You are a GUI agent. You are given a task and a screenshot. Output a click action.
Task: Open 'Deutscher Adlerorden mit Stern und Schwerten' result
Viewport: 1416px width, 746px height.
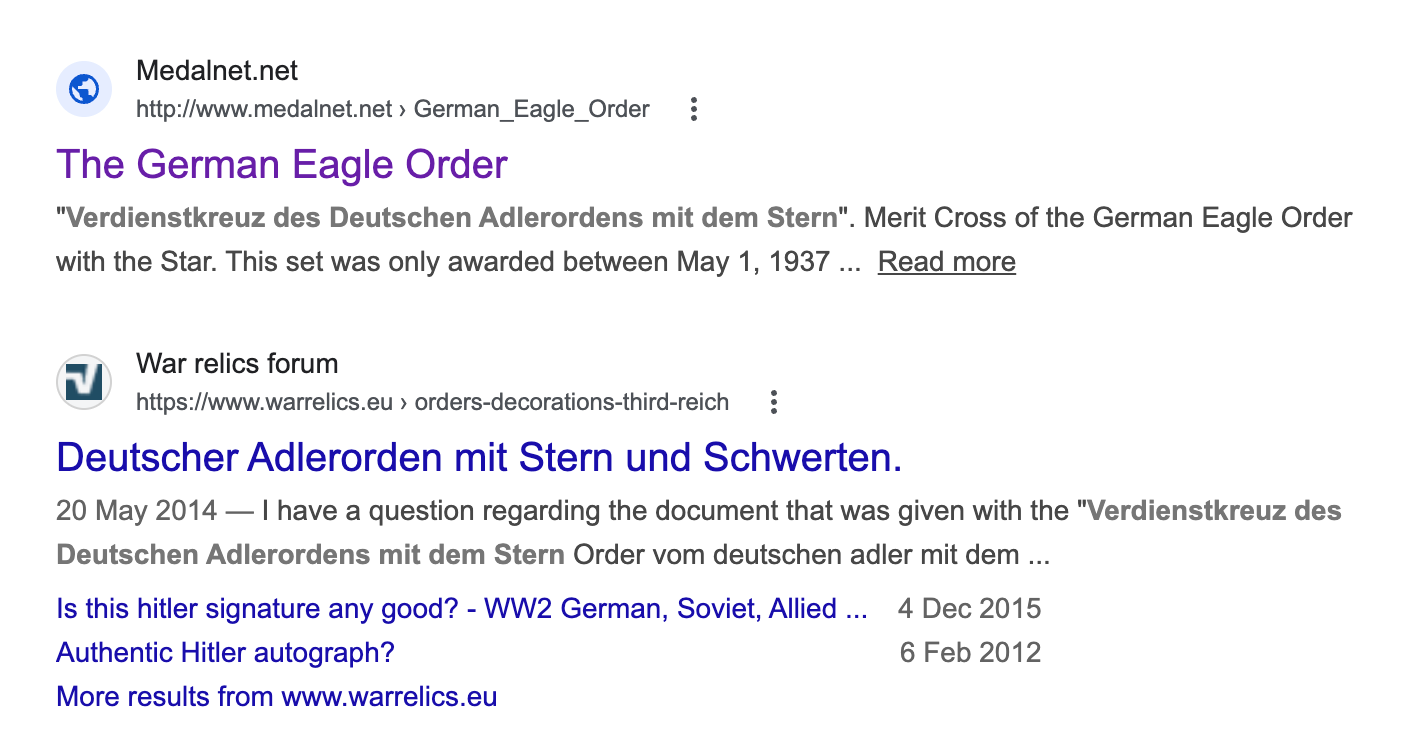[479, 458]
